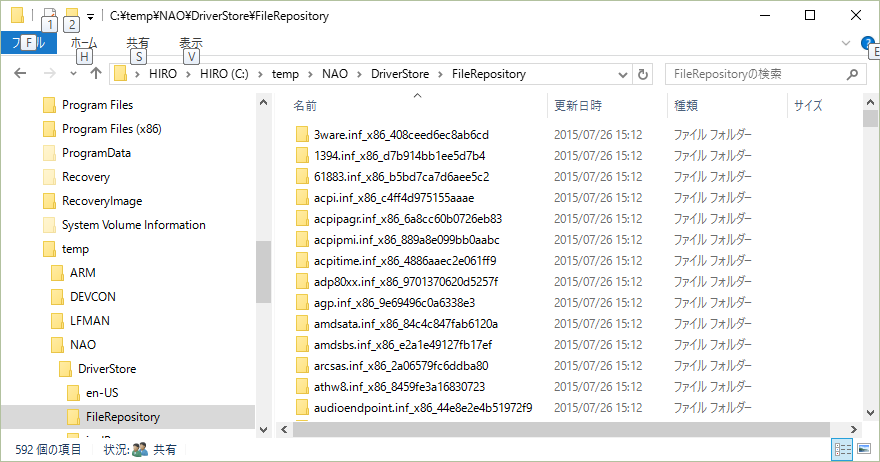This screenshot has width=880, height=462.
Task: Navigate to DriverStore in the breadcrumb
Action: (398, 73)
